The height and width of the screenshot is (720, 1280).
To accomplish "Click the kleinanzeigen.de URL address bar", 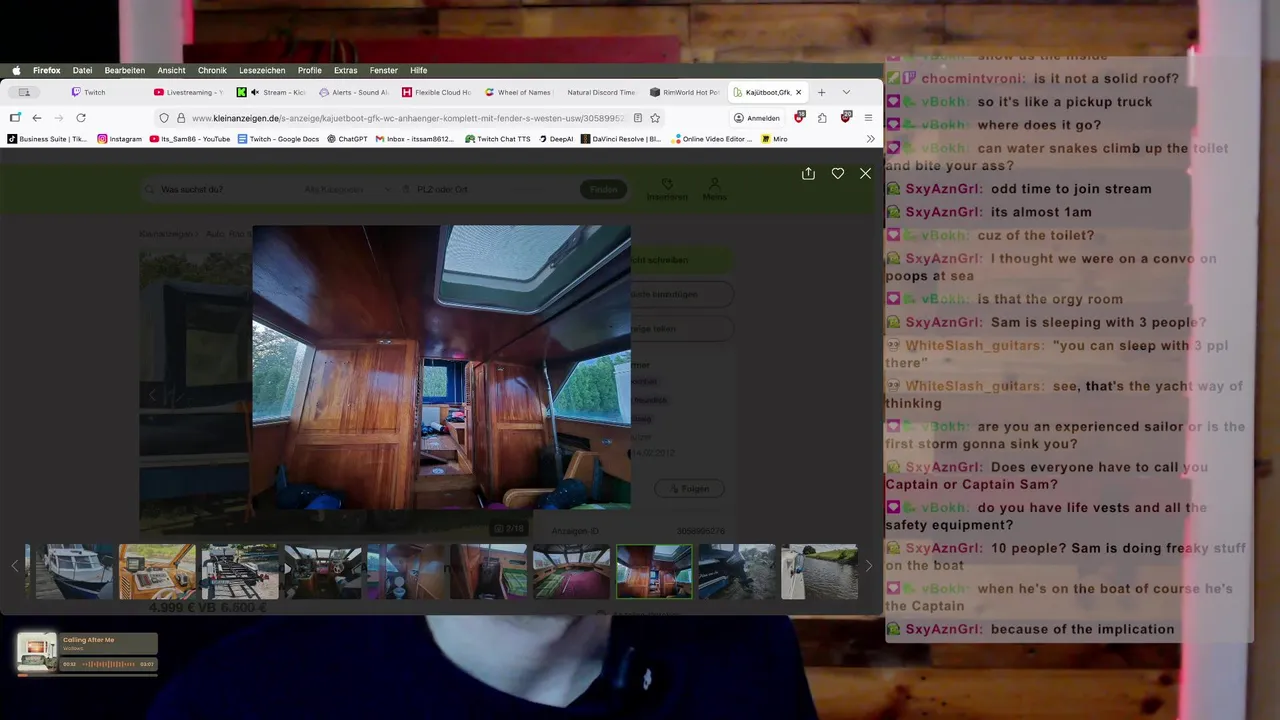I will (408, 118).
